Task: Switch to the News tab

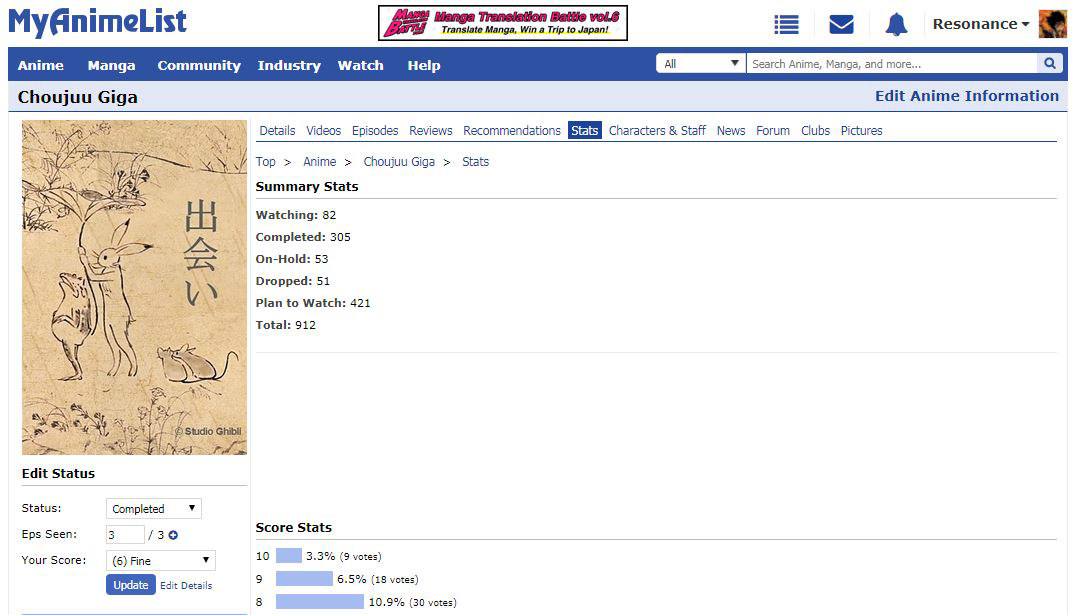Action: coord(731,131)
